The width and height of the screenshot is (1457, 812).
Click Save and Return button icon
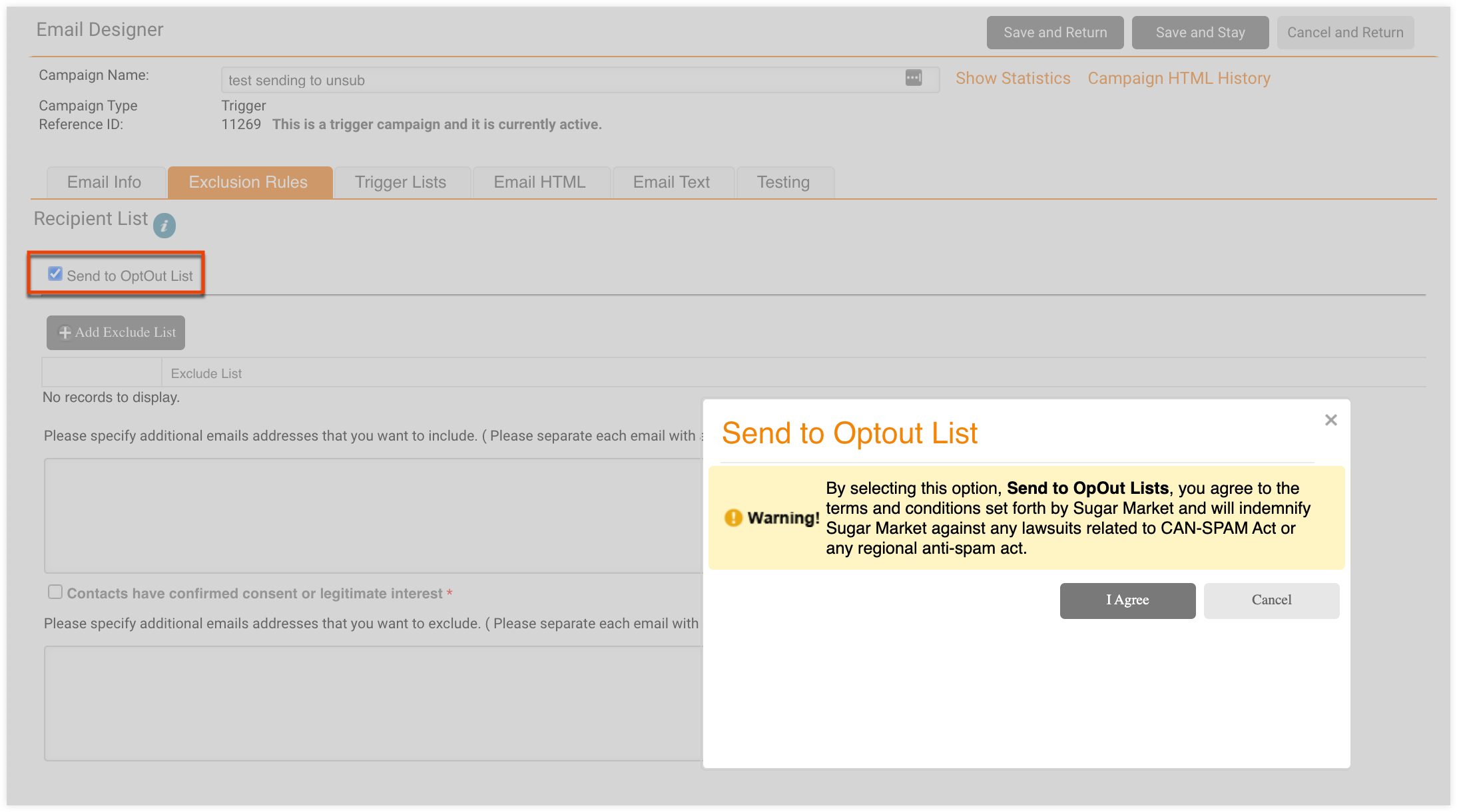tap(1055, 32)
